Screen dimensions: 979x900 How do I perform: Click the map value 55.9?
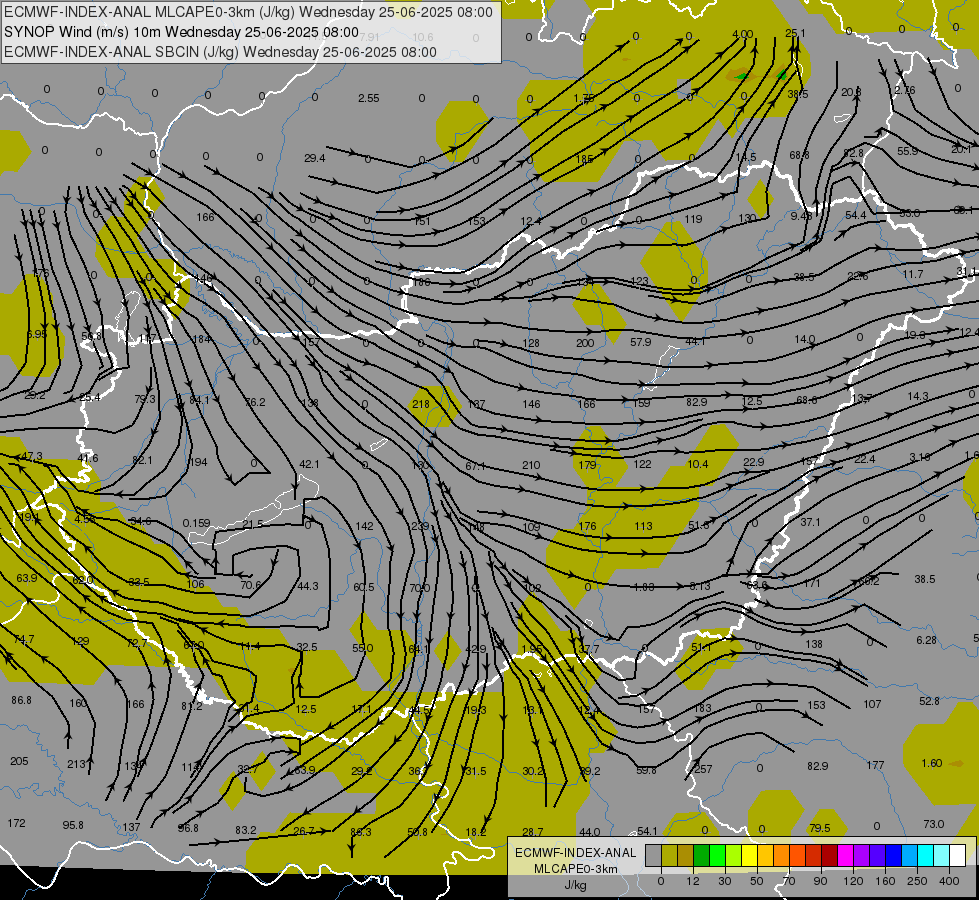[907, 151]
